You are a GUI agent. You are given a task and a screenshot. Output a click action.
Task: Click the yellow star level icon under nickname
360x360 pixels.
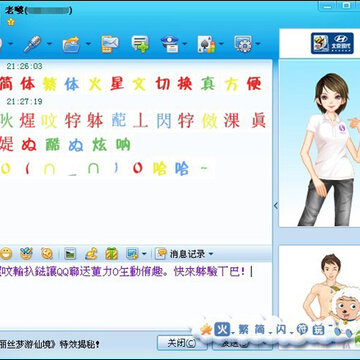coord(11,22)
